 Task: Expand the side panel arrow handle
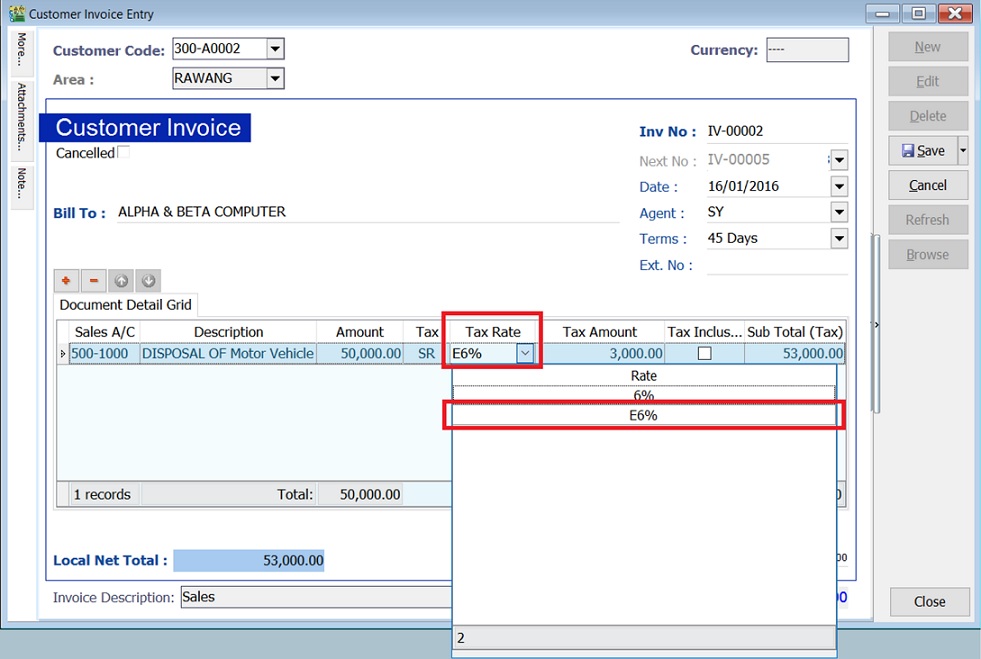pyautogui.click(x=877, y=325)
